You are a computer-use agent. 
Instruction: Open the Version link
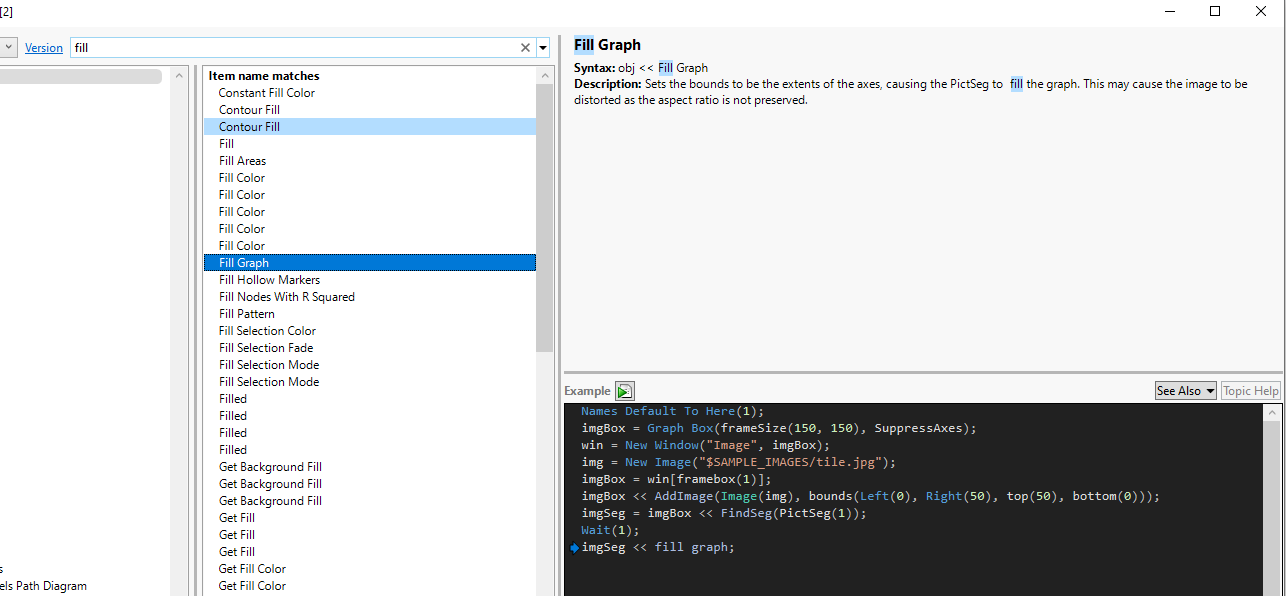pyautogui.click(x=44, y=47)
